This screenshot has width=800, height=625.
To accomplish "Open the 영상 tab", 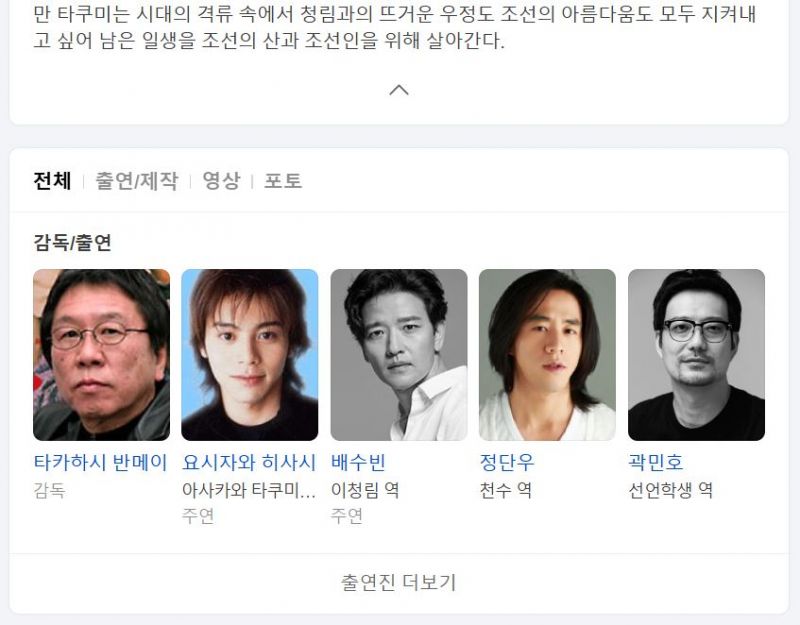I will pyautogui.click(x=221, y=181).
